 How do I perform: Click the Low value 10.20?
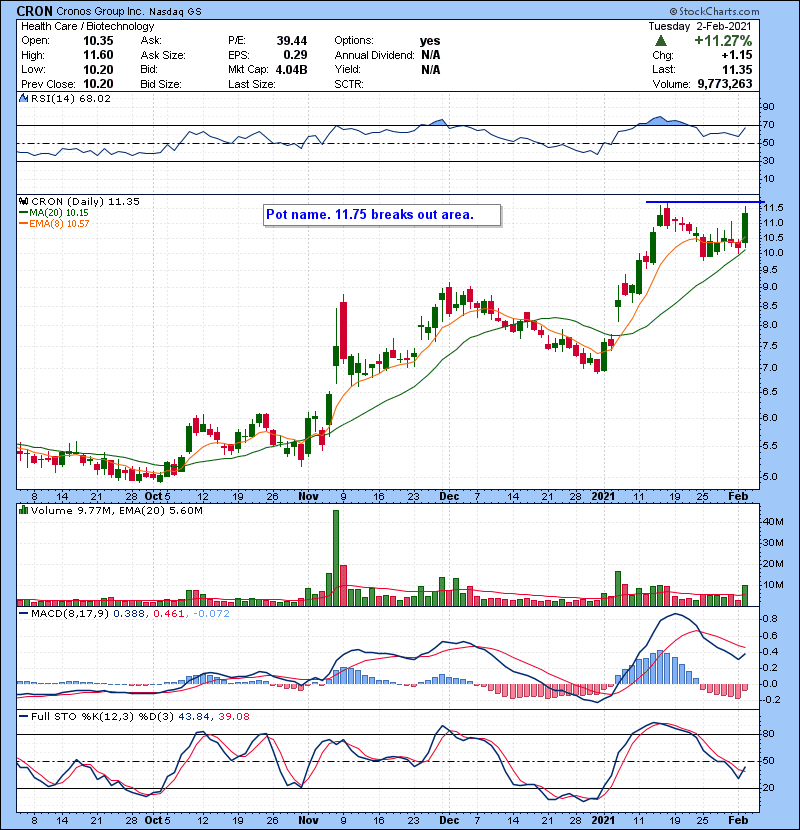point(98,70)
